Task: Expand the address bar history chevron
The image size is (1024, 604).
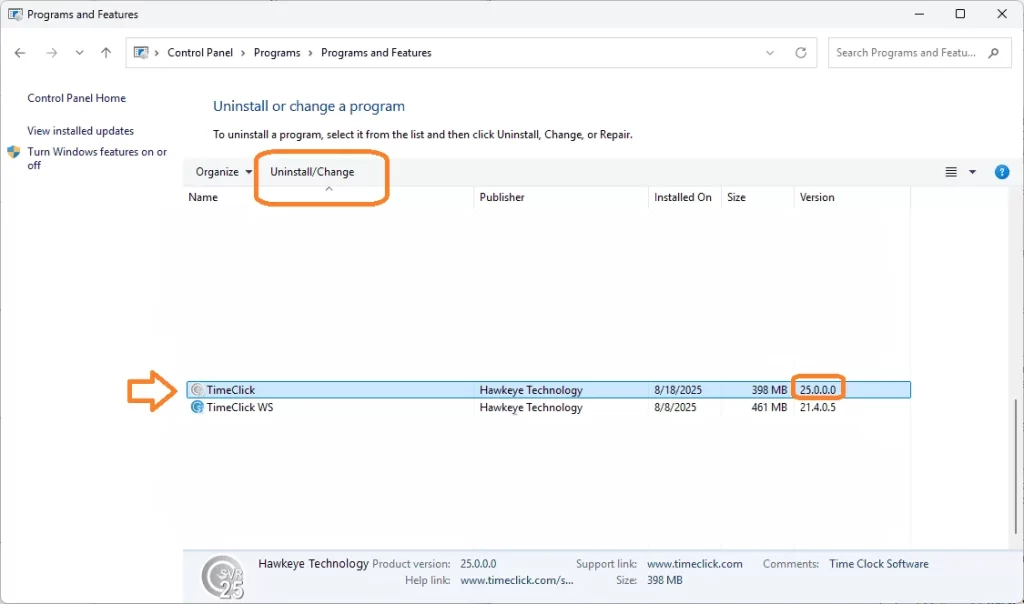Action: (768, 52)
